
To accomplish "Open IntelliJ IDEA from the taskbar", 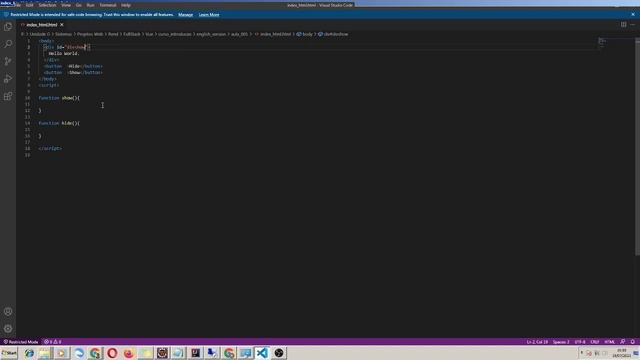I will point(196,353).
